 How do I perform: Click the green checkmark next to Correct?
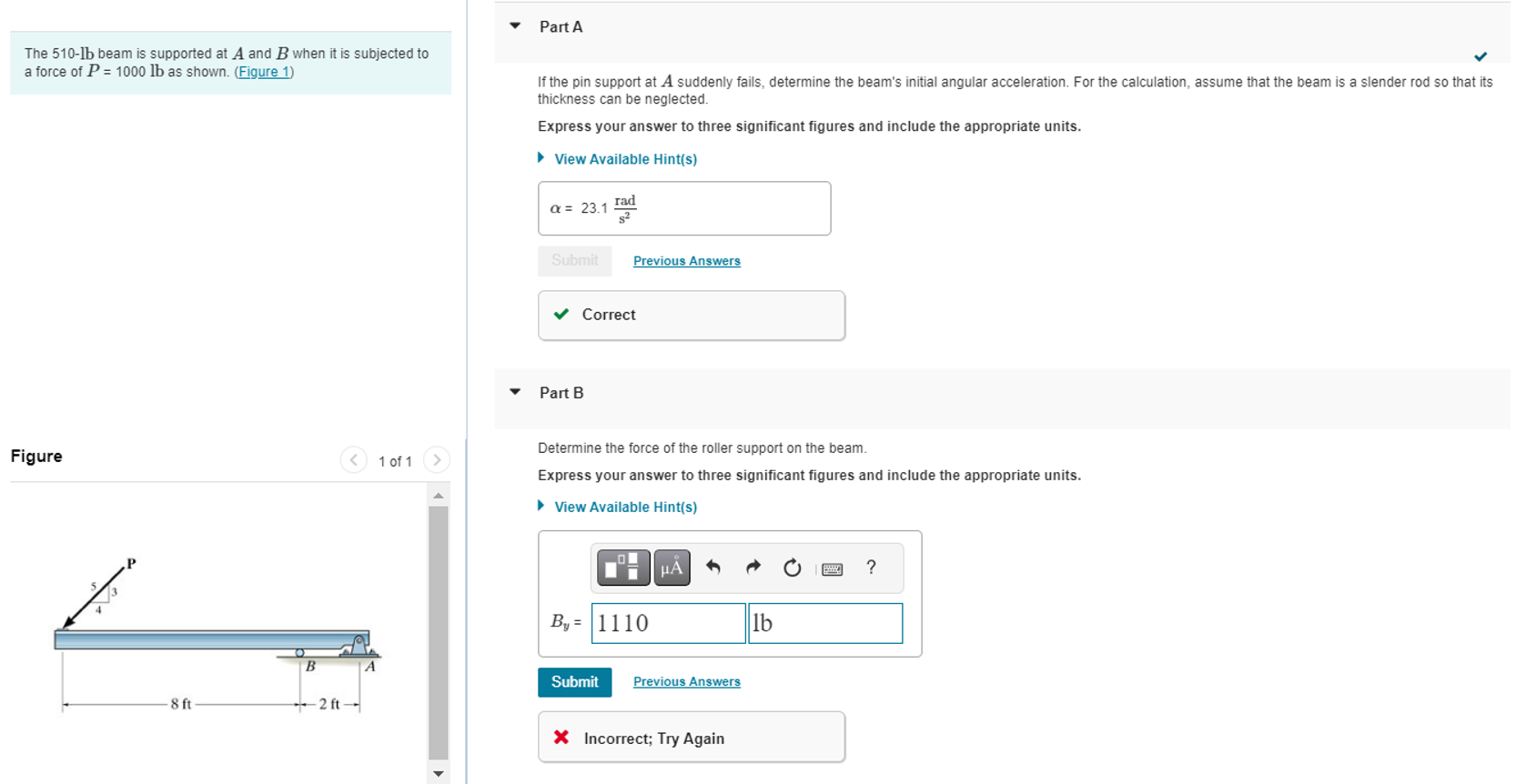point(561,315)
